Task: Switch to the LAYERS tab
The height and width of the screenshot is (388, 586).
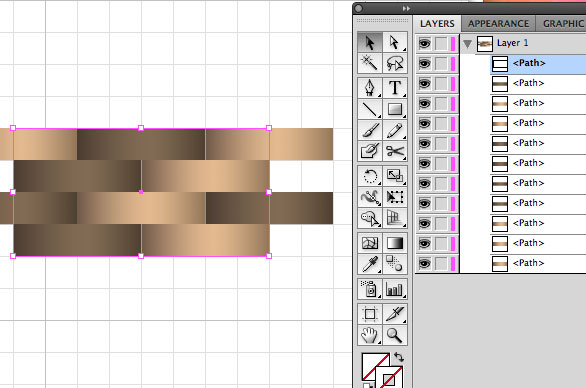Action: tap(437, 24)
